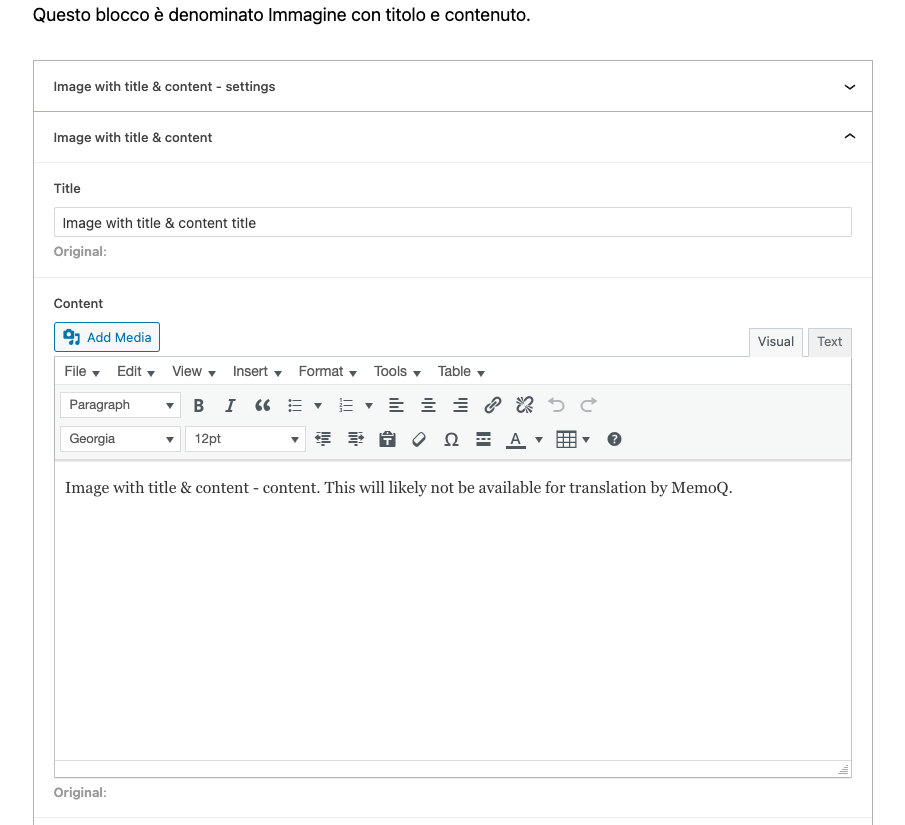Open the Insert menu
Screen dimensions: 905x825
[257, 371]
